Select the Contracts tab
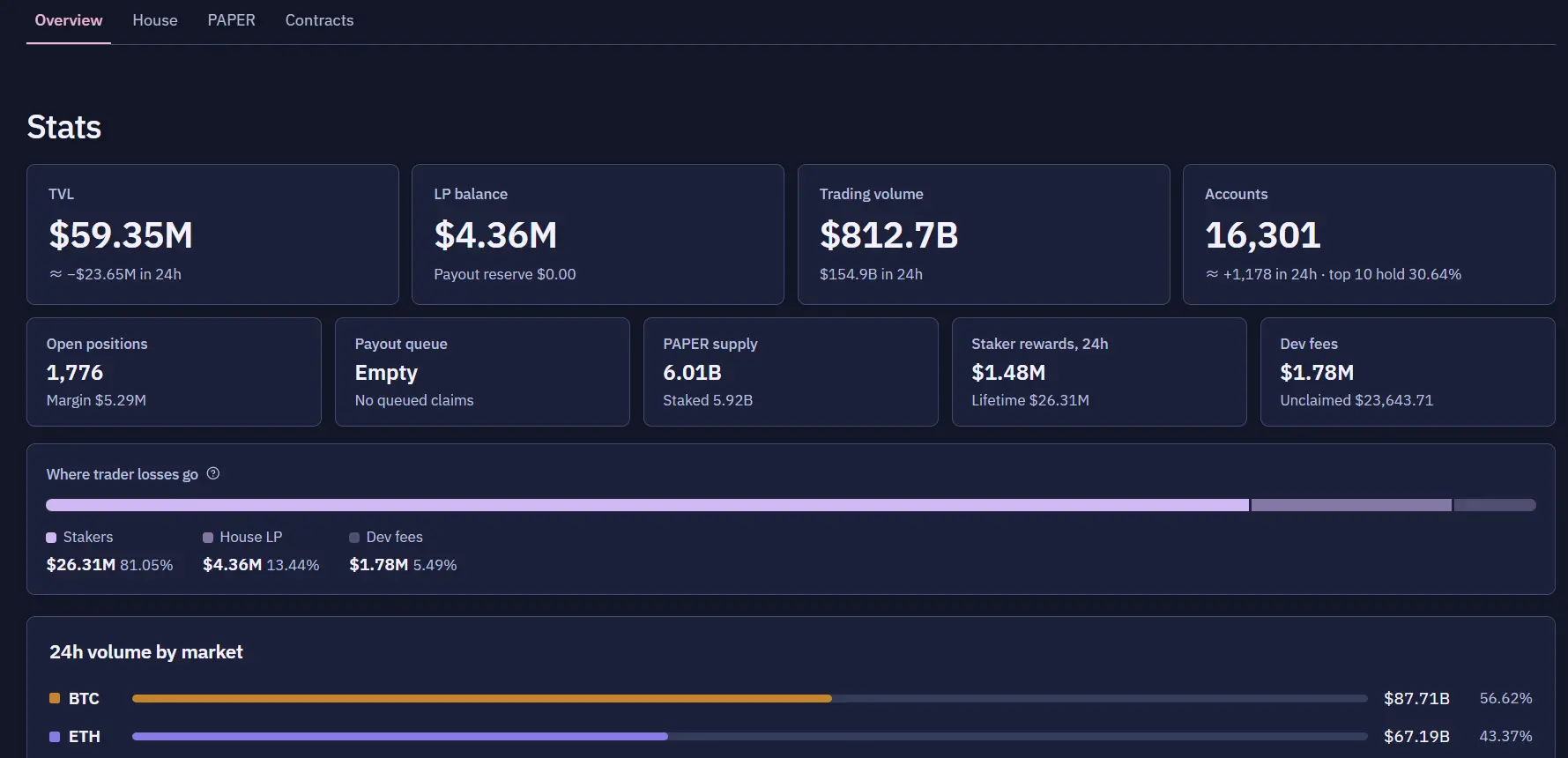This screenshot has width=1568, height=758. coord(320,20)
